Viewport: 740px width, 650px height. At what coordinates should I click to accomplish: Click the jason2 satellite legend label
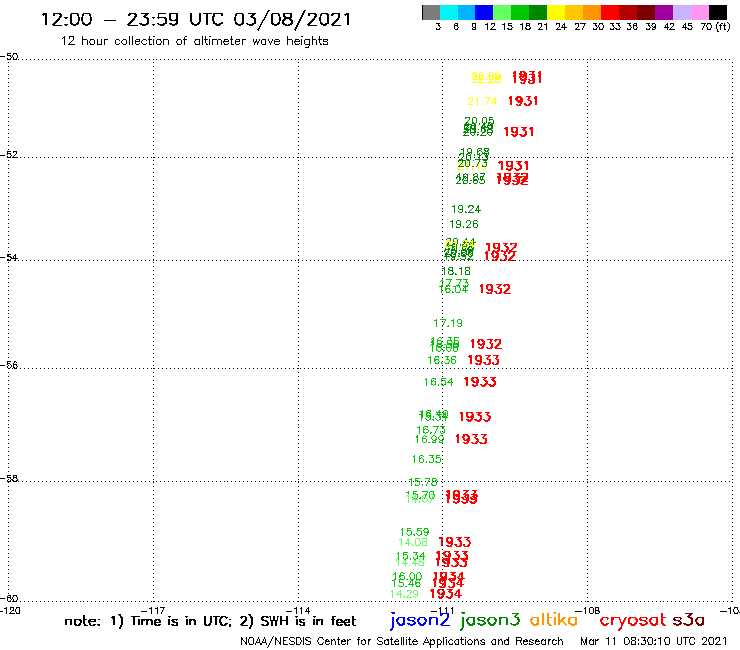420,620
